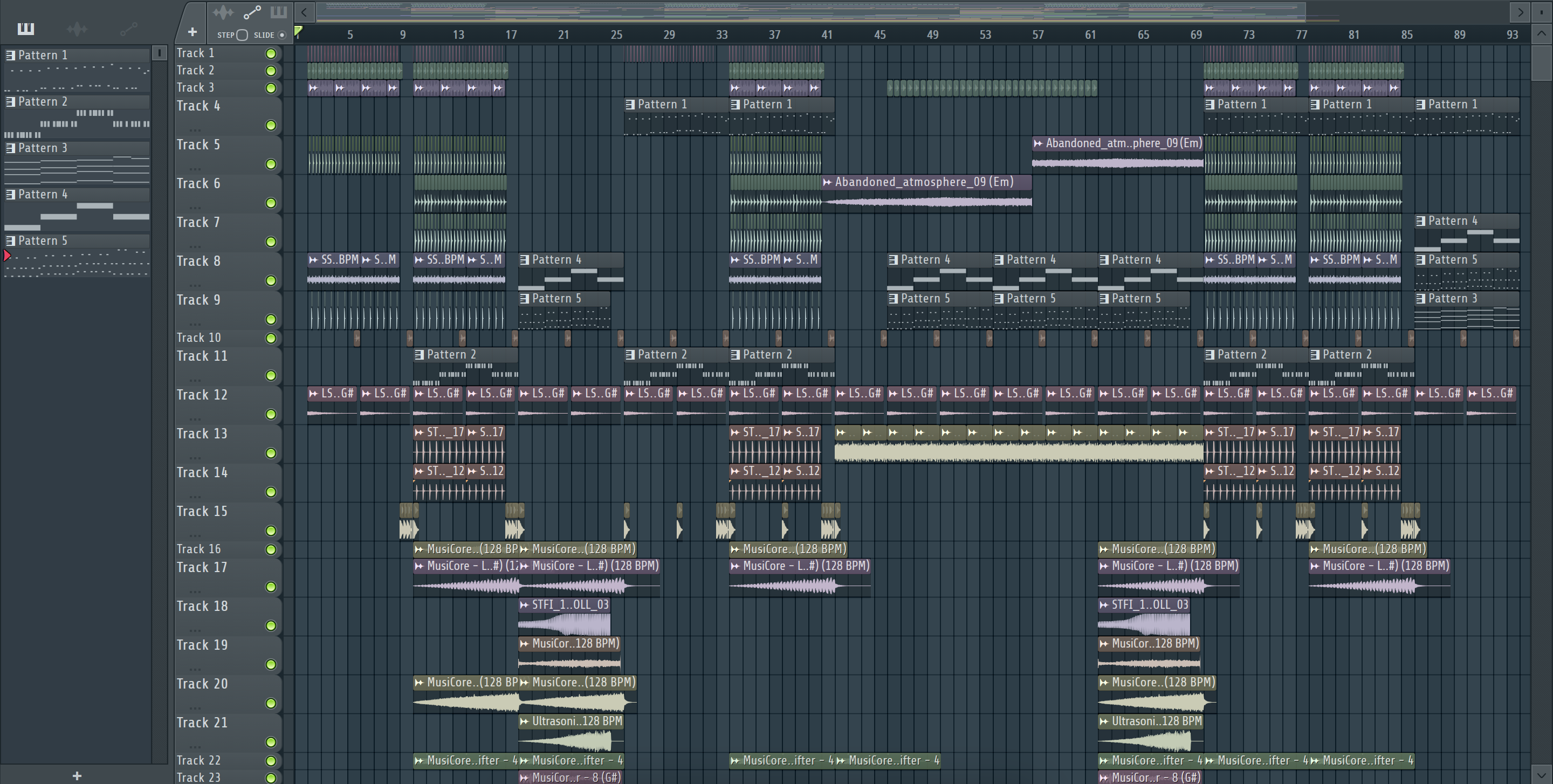The image size is (1553, 784).
Task: Mute Track 13 using its green LED
Action: tap(271, 452)
